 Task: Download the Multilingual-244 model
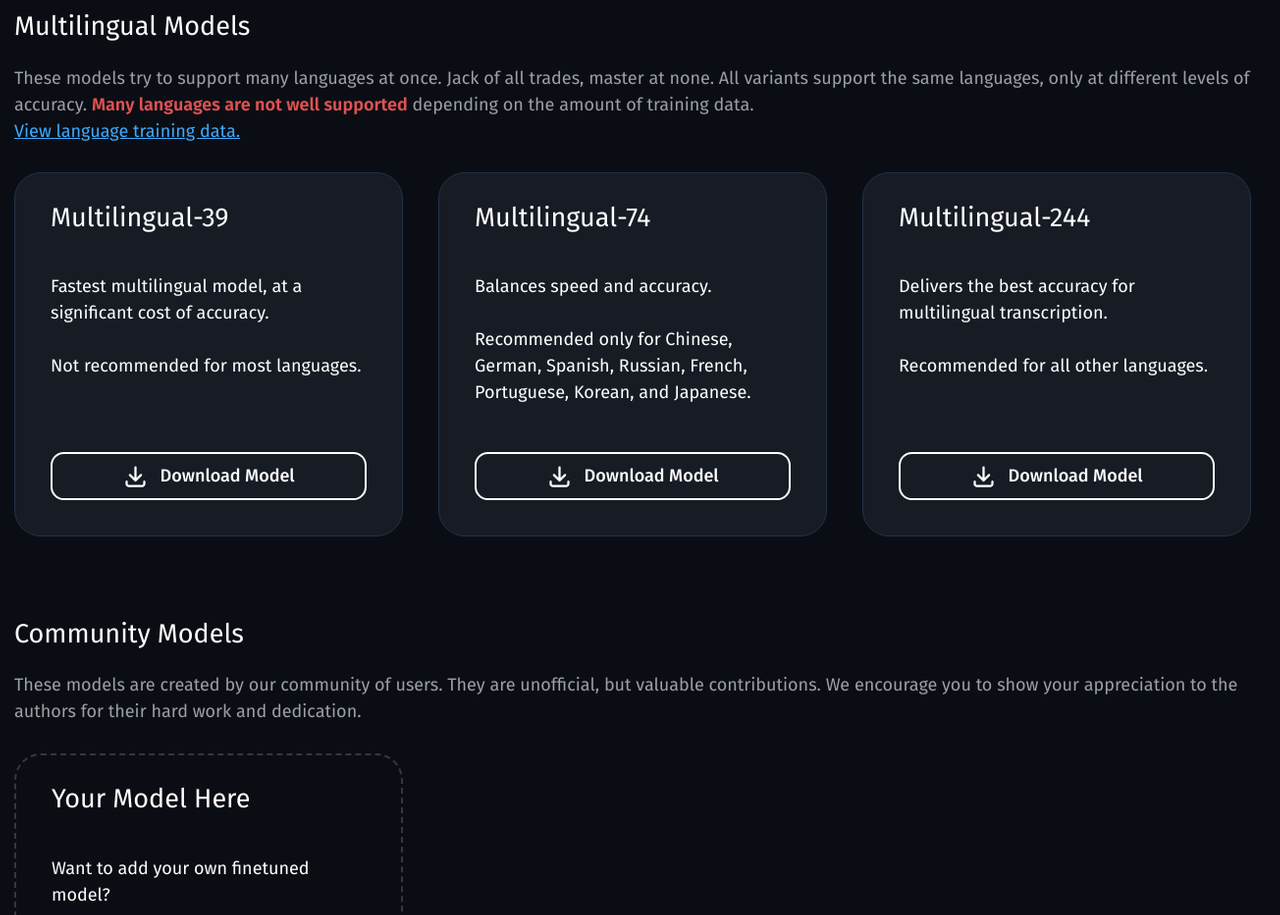(1056, 476)
